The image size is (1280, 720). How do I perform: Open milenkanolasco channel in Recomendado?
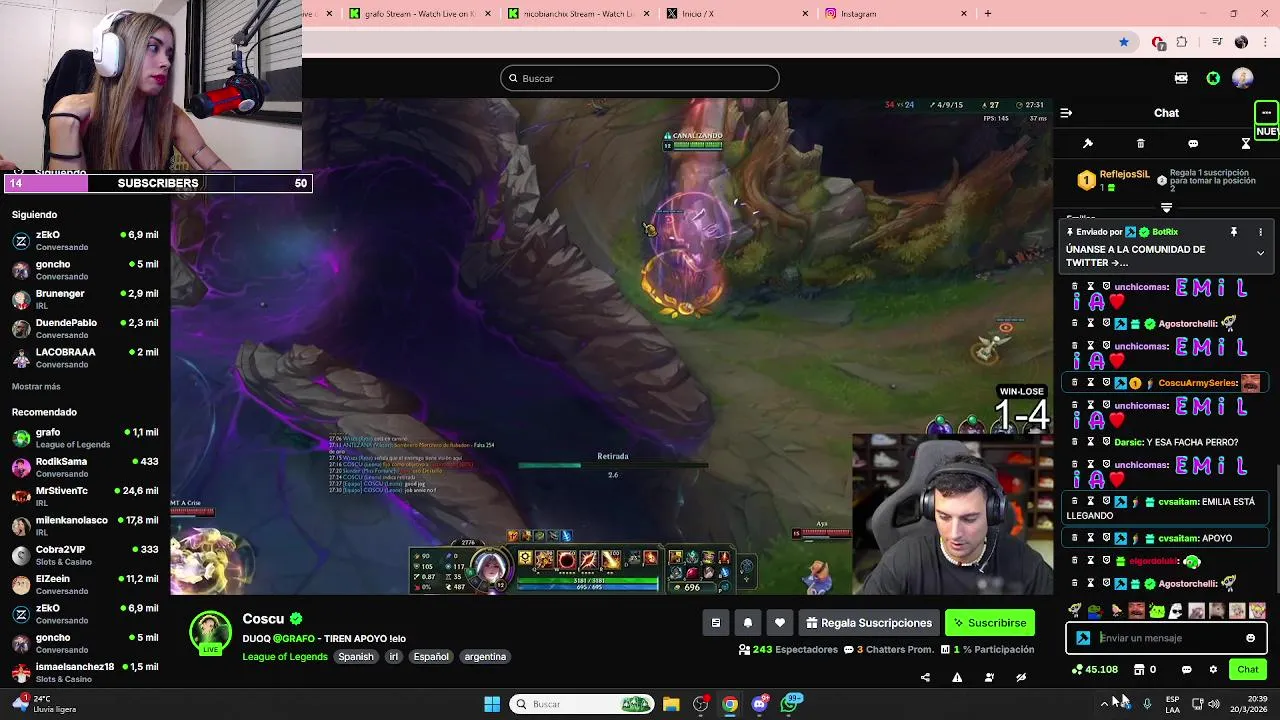point(85,525)
